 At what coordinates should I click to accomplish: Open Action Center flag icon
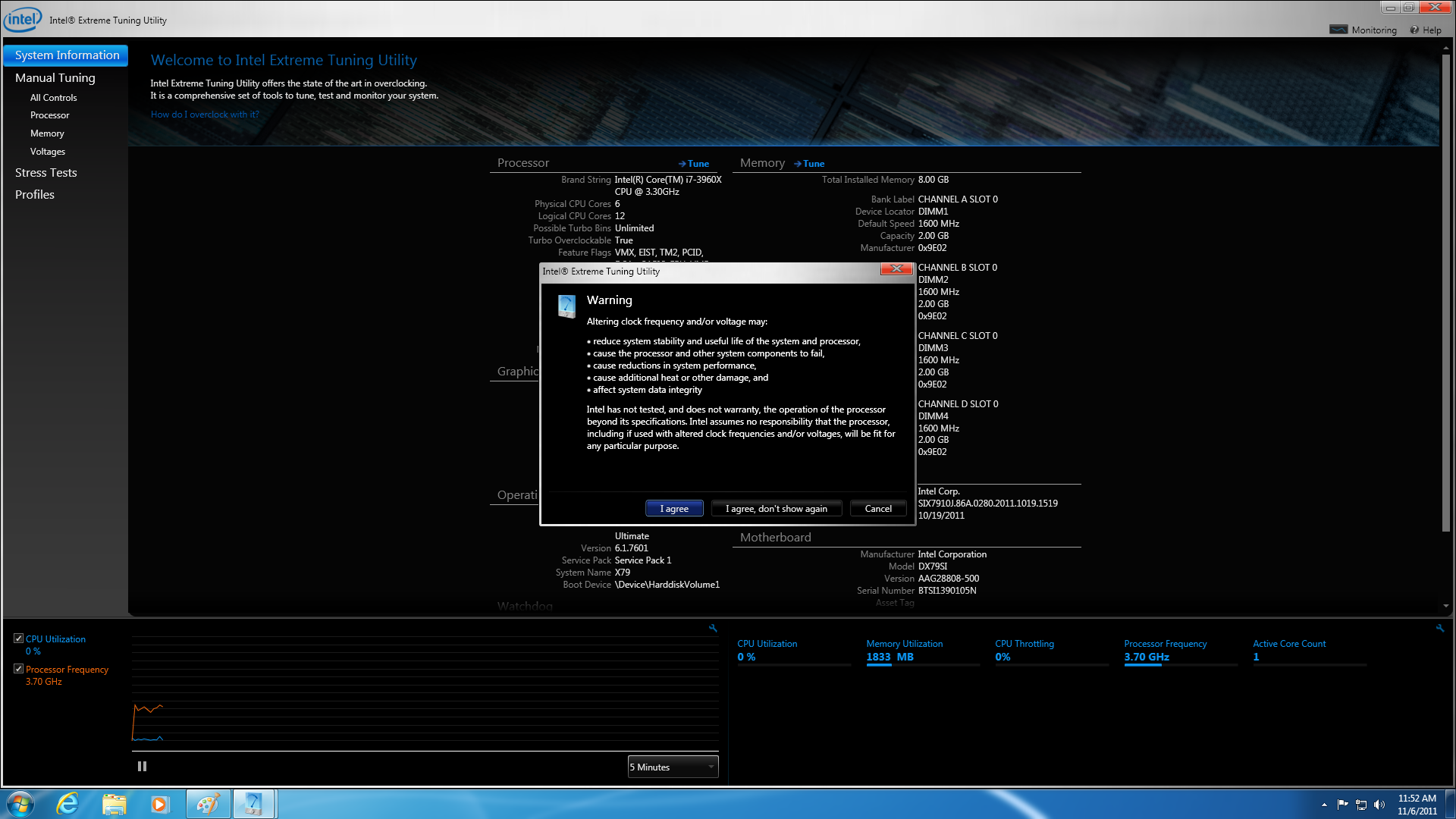pos(1343,805)
